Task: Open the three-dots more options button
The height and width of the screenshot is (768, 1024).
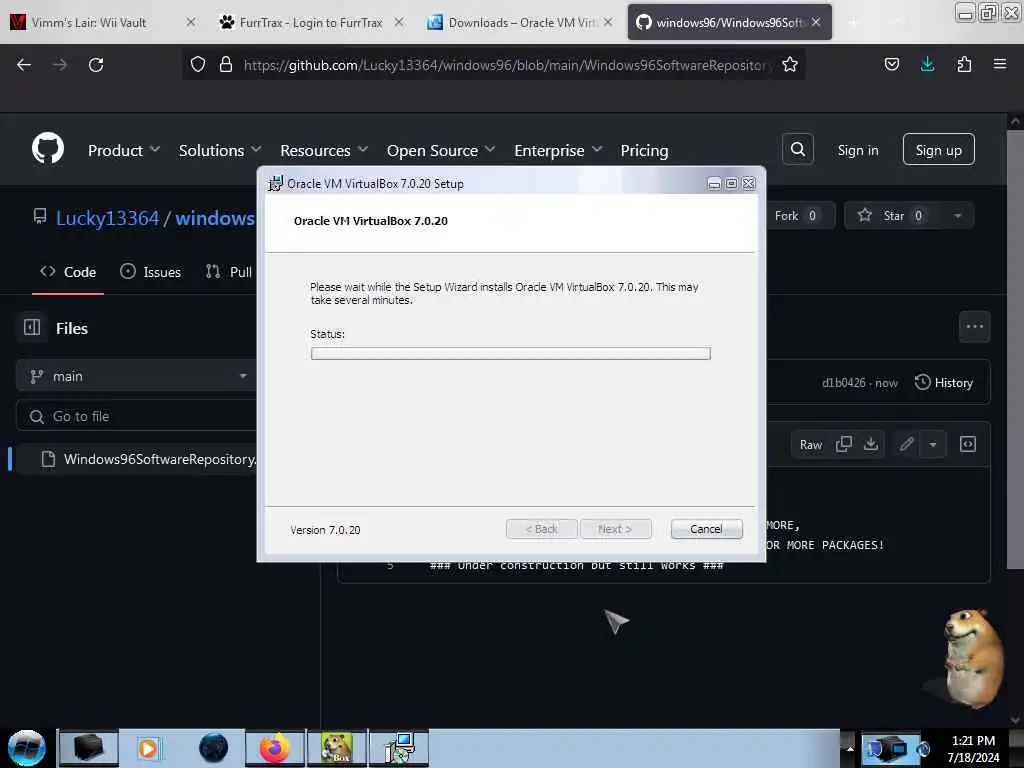Action: coord(974,327)
